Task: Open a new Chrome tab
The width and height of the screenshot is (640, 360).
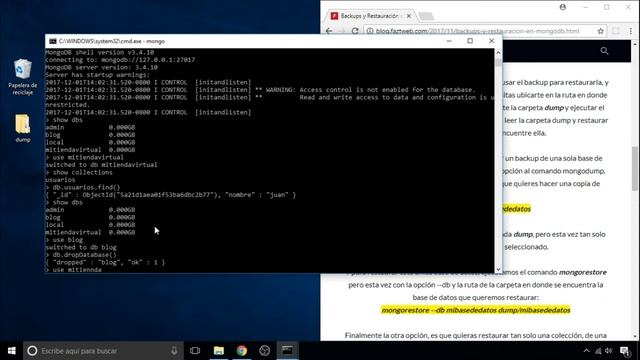Action: (426, 16)
